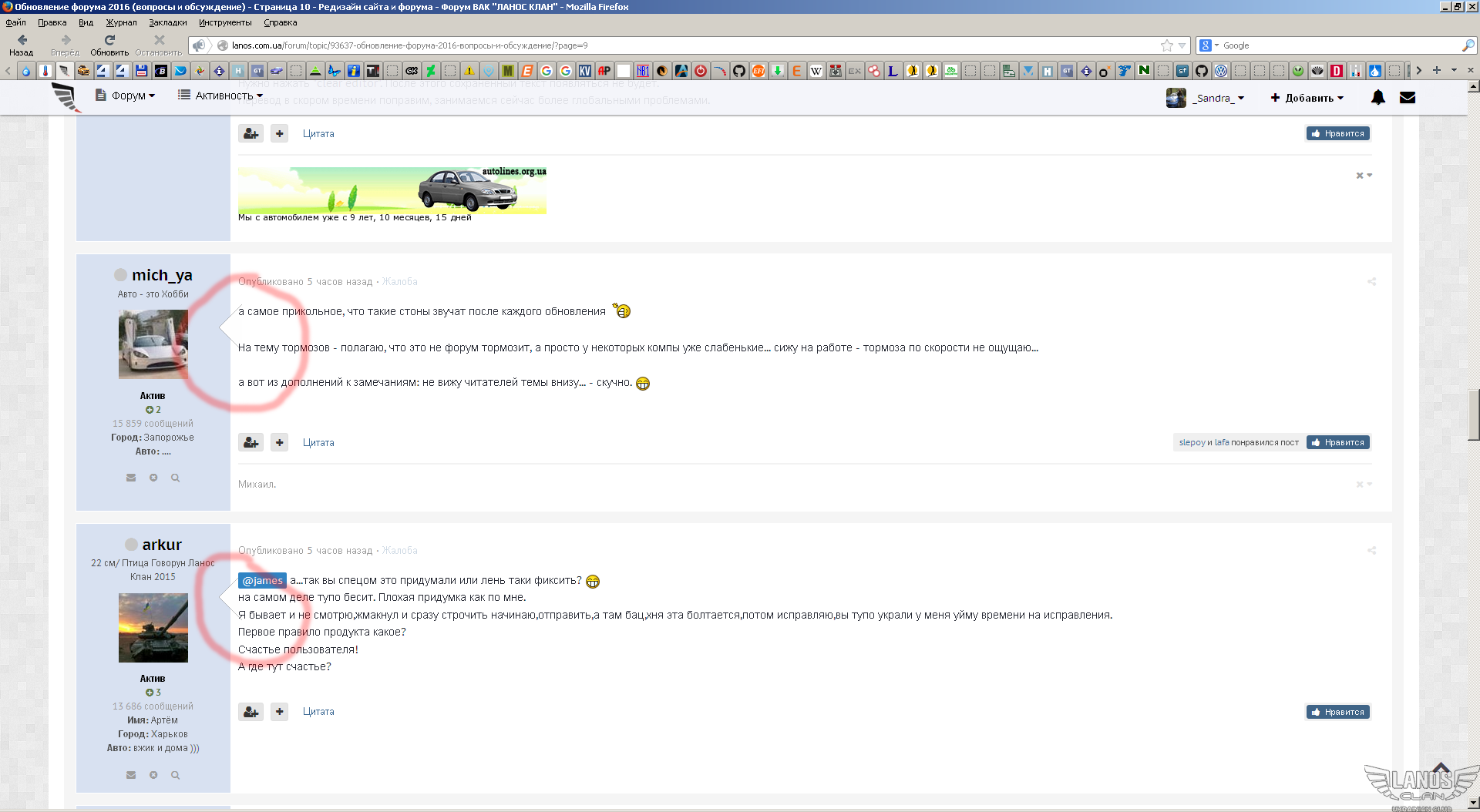Click the Google search input field

coord(1340,45)
